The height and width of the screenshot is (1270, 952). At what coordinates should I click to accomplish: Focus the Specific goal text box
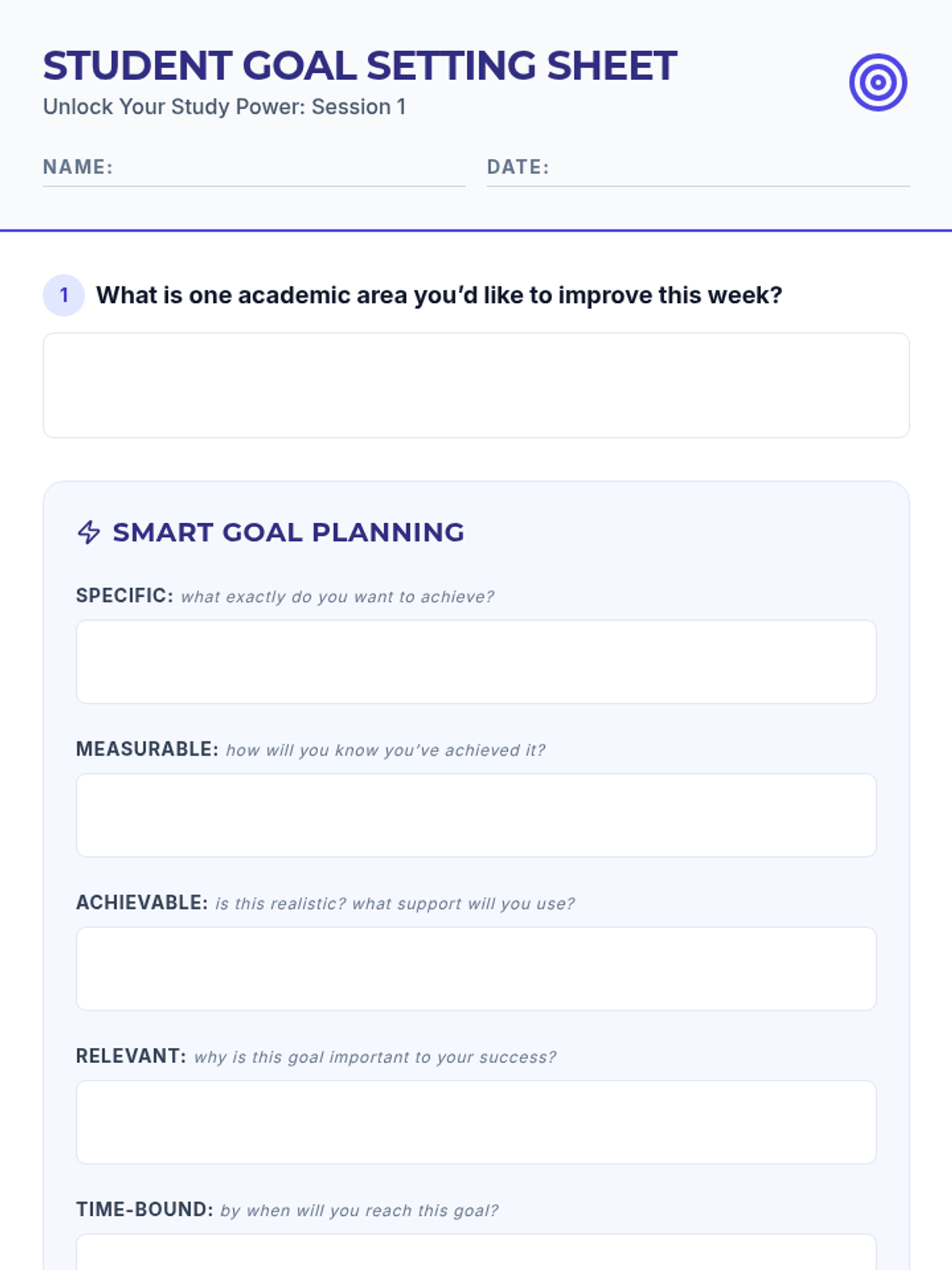click(476, 661)
